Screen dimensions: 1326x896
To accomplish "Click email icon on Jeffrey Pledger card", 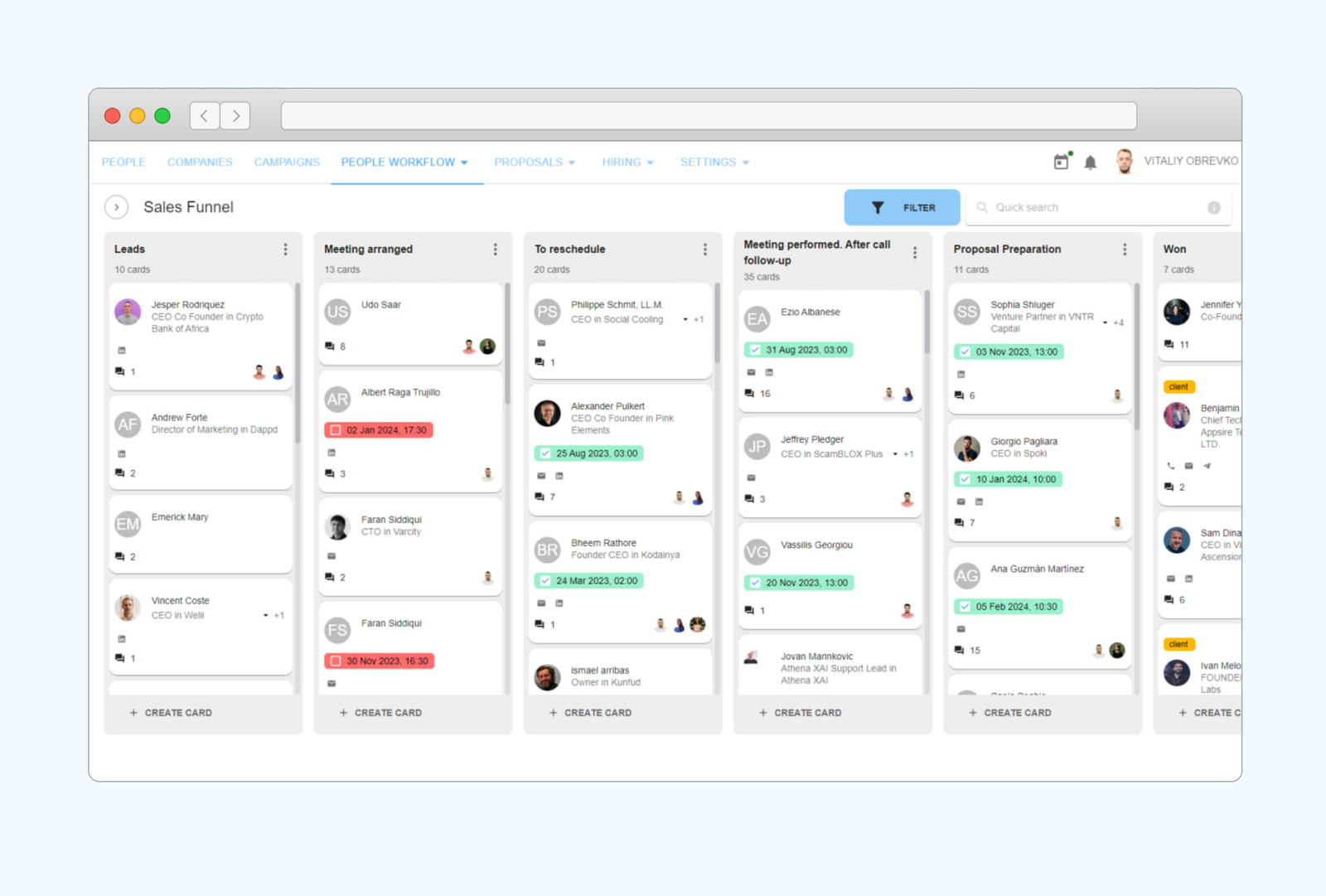I will point(751,477).
